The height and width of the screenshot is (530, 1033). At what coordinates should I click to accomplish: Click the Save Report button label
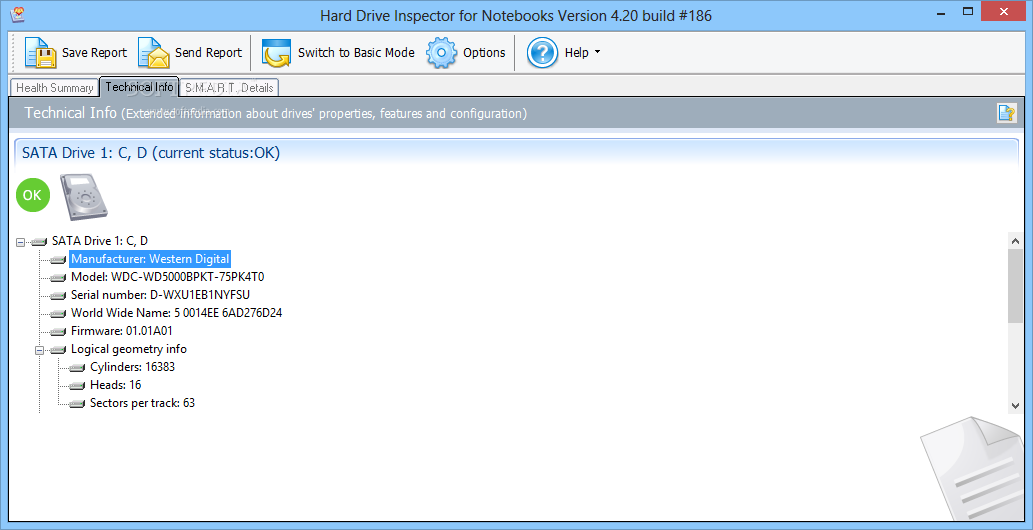click(94, 53)
